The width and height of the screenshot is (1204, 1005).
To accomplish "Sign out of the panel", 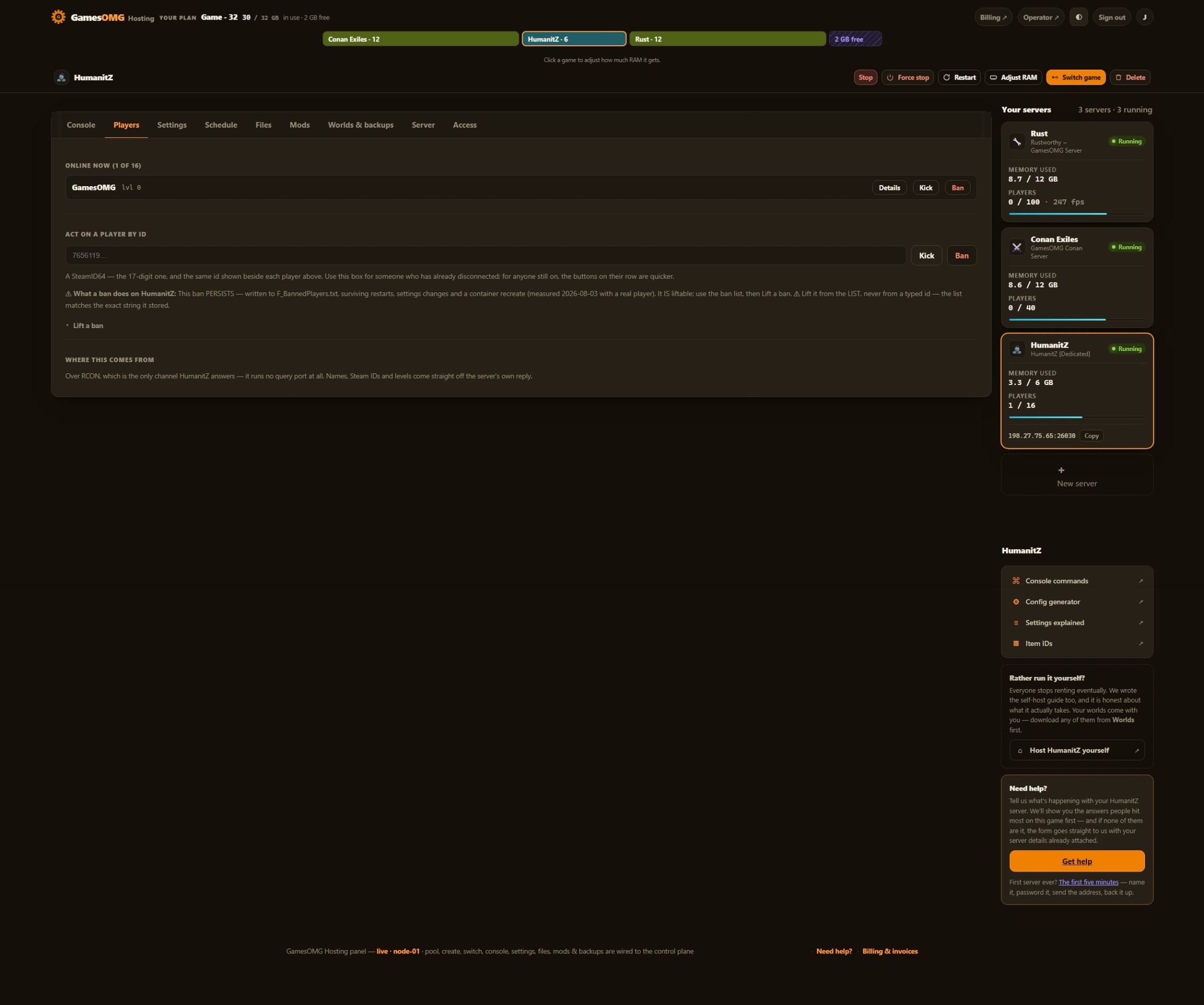I will [1111, 17].
